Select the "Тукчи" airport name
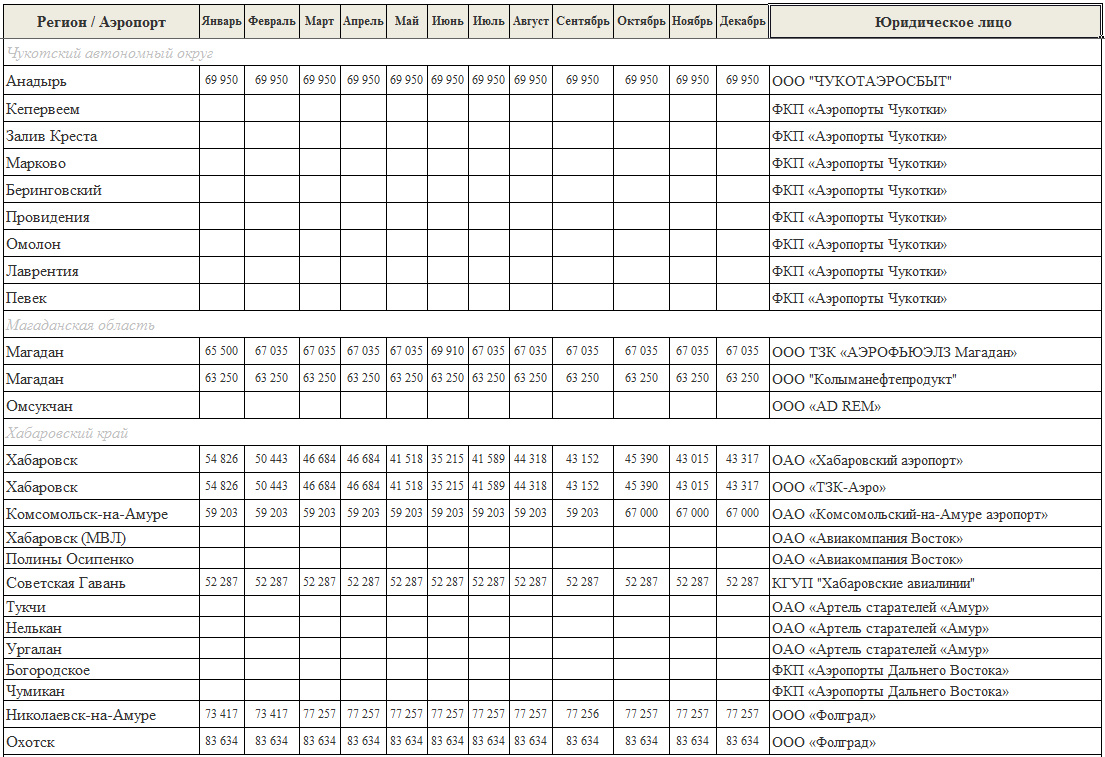The width and height of the screenshot is (1105, 757). pos(26,607)
